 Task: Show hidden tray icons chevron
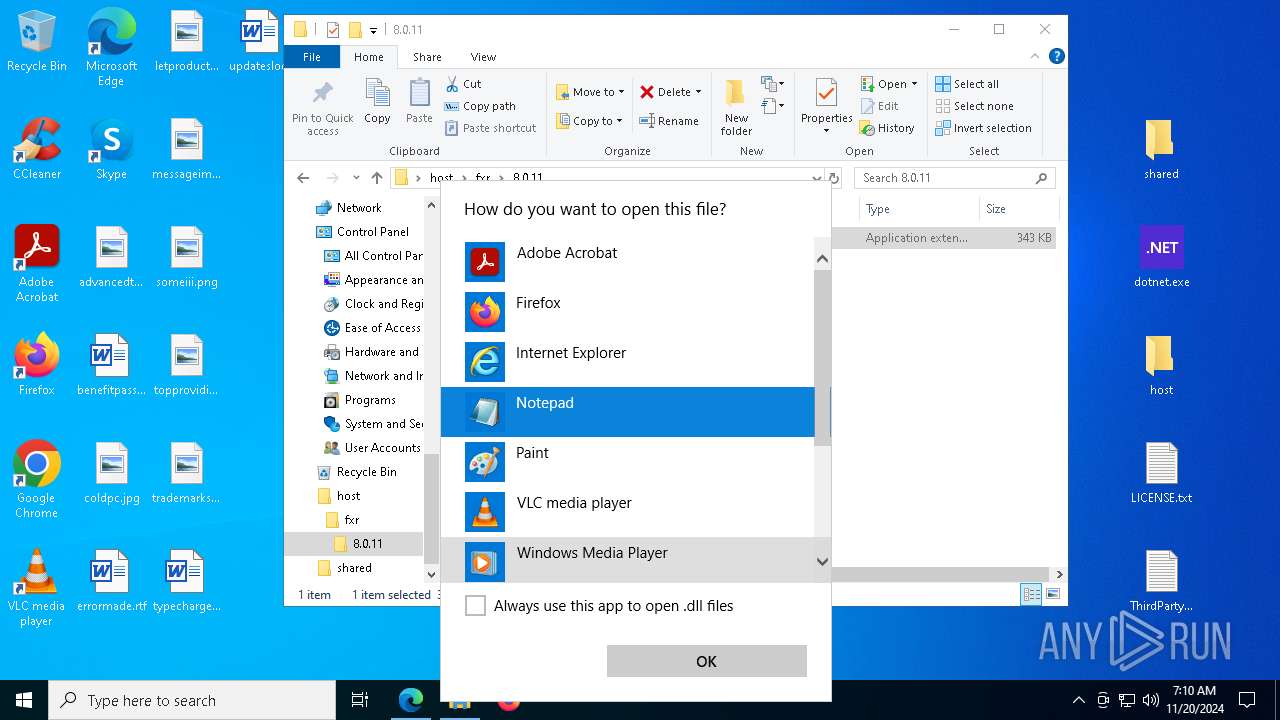(x=1078, y=700)
